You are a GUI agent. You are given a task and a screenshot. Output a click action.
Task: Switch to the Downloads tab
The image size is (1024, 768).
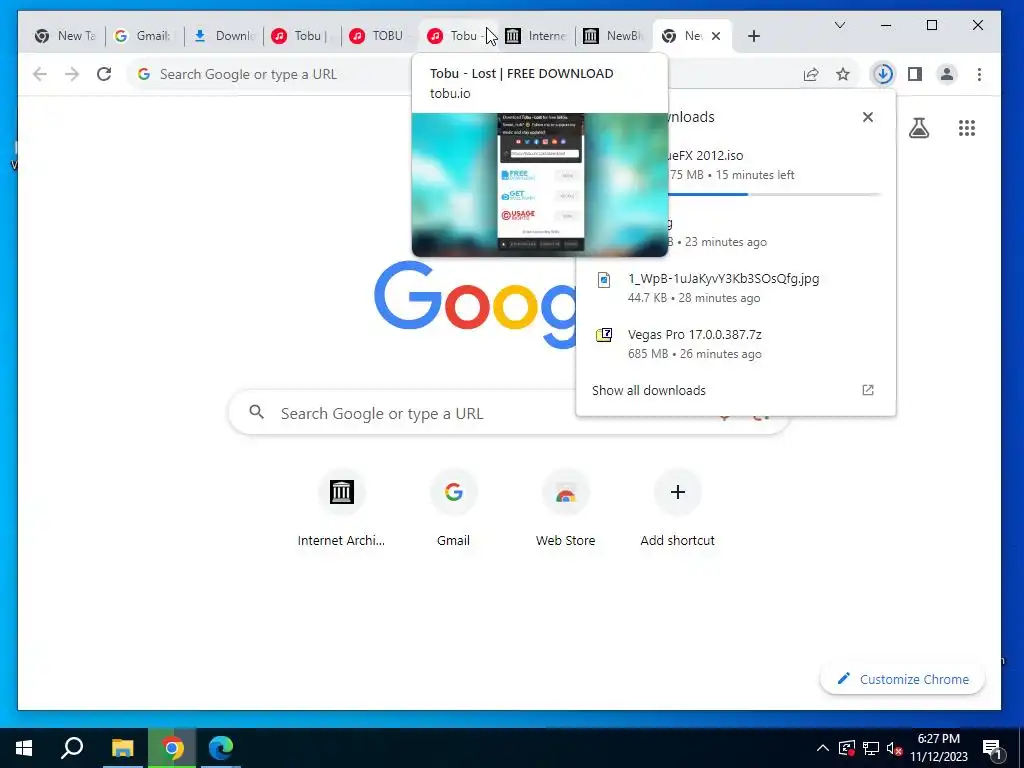[223, 36]
